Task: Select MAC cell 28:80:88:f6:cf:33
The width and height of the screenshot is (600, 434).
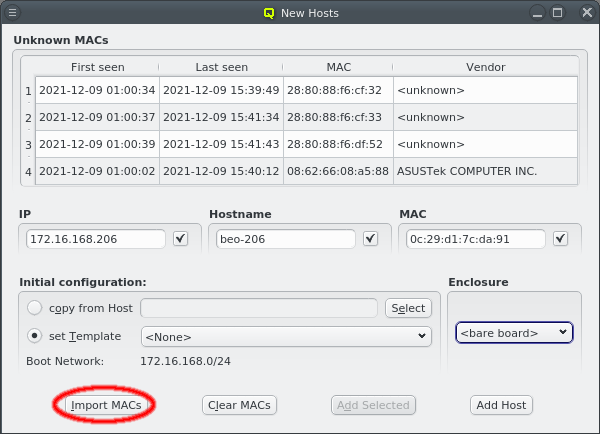Action: [338, 117]
